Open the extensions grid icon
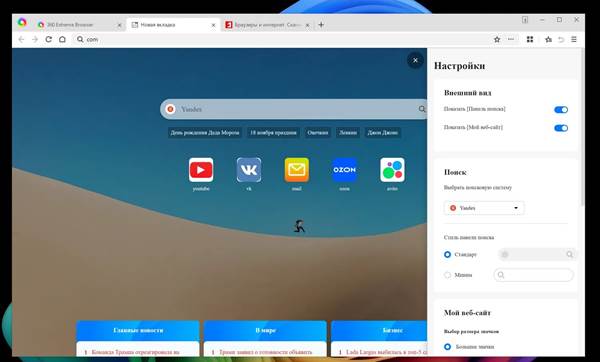600x362 pixels. point(530,39)
